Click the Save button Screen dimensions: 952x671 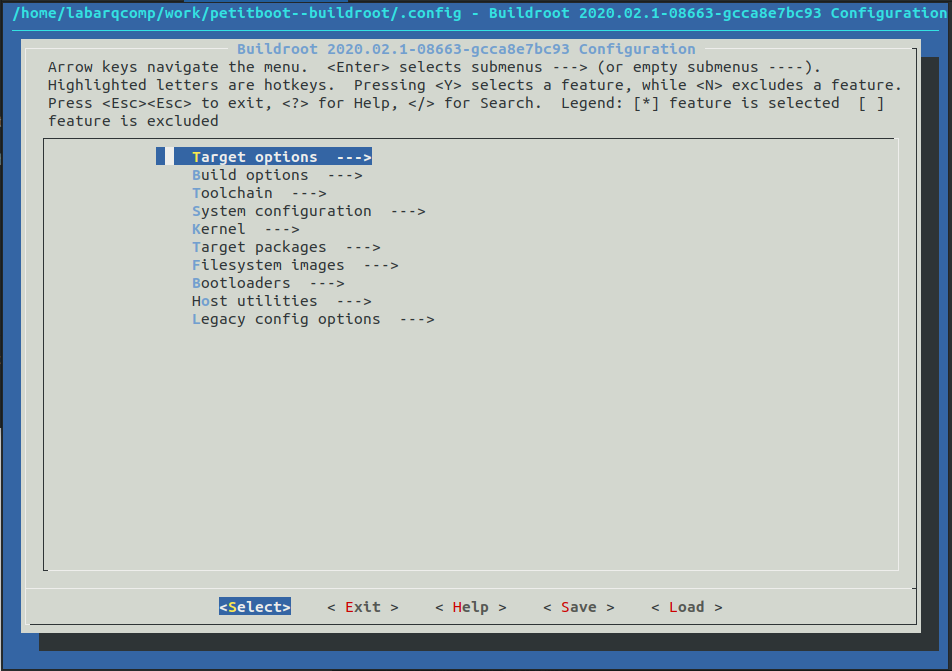coord(579,607)
